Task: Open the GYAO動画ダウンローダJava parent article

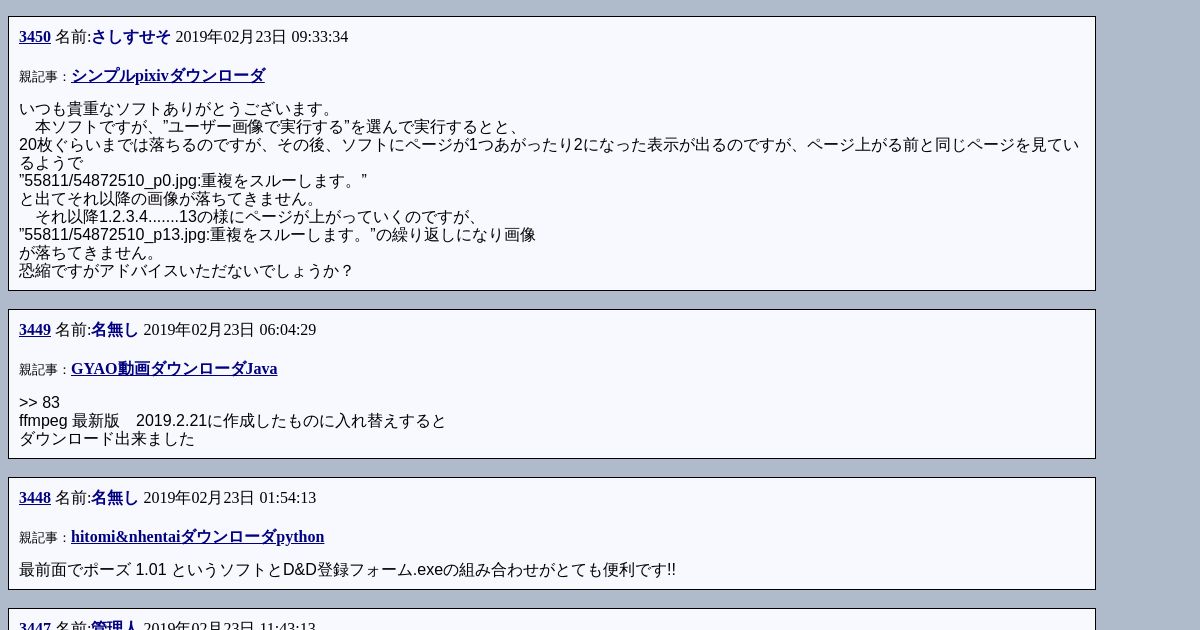Action: 174,369
